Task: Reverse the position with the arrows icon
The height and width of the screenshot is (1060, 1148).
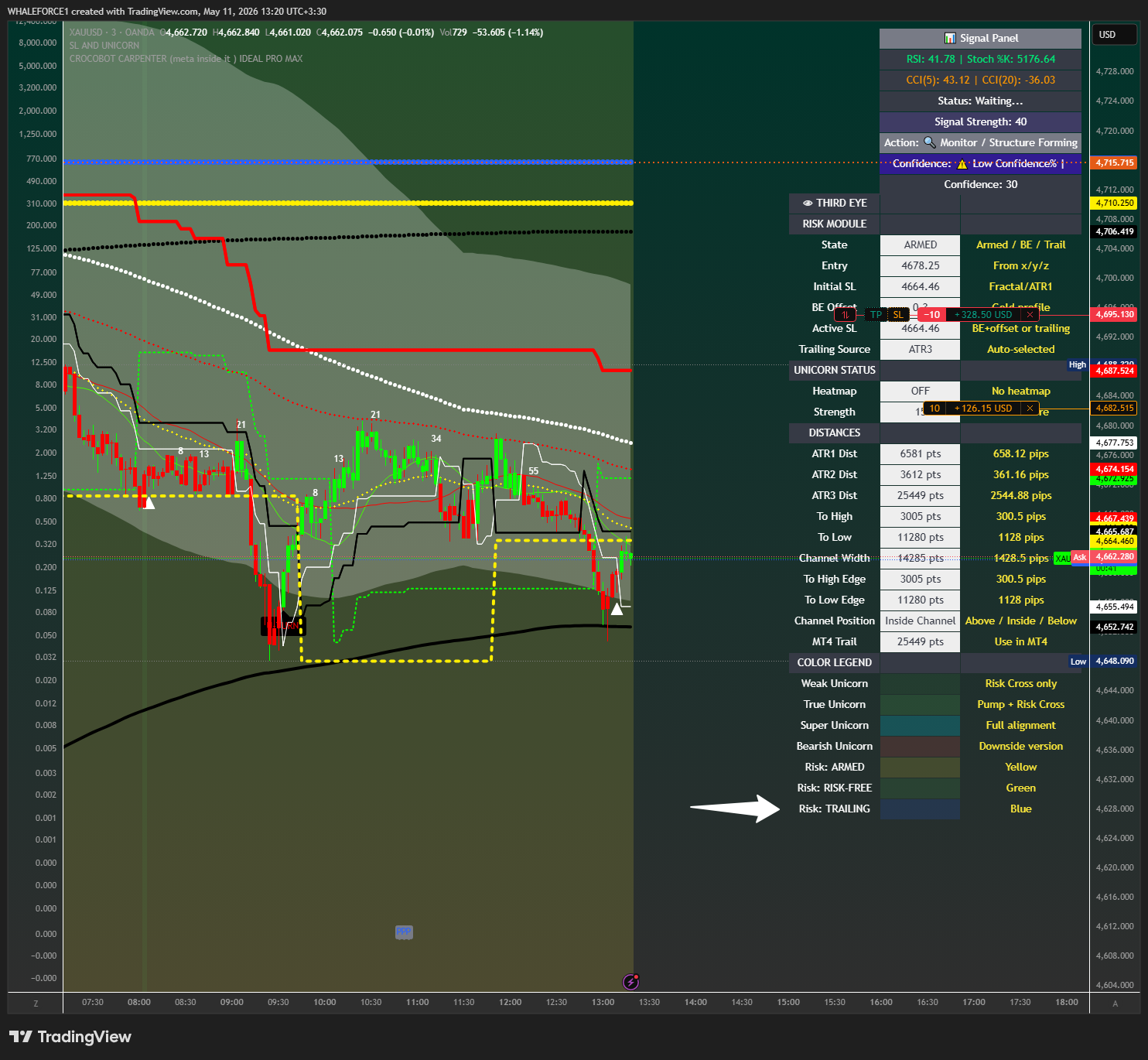Action: [x=846, y=315]
